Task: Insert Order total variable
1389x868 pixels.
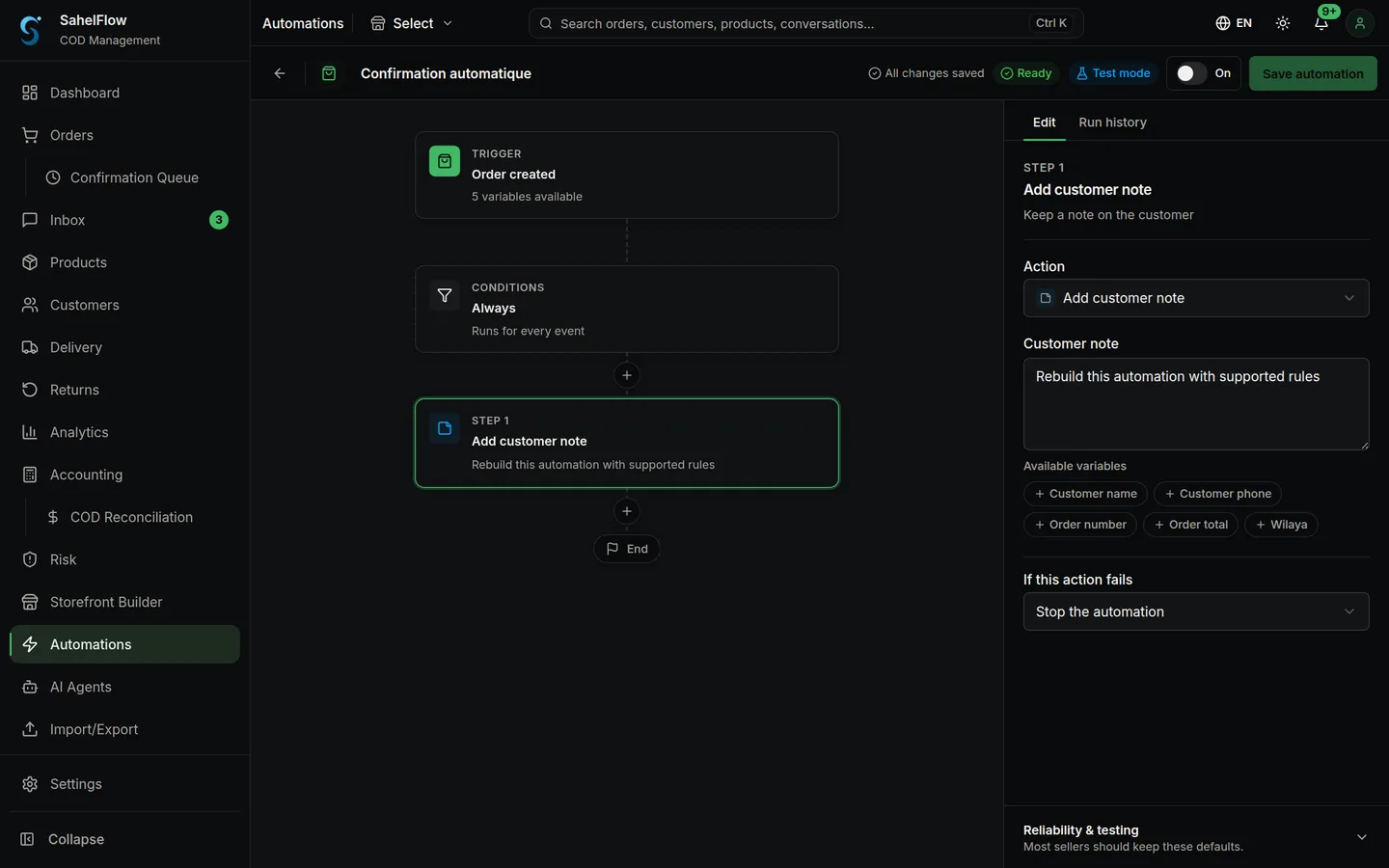Action: [x=1190, y=525]
